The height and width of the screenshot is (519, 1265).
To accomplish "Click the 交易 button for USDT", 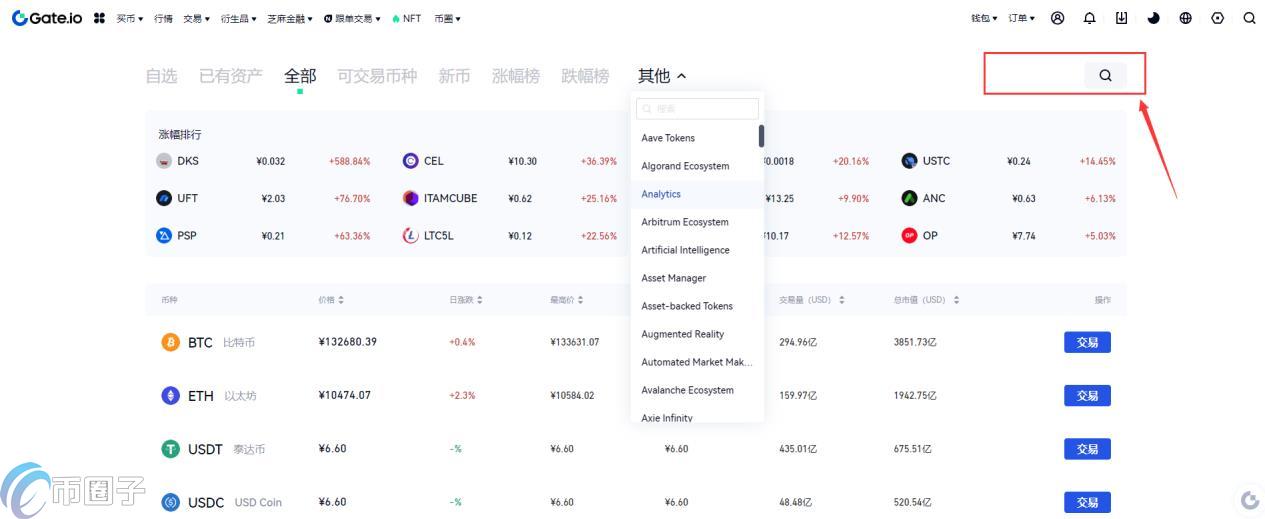I will 1087,449.
